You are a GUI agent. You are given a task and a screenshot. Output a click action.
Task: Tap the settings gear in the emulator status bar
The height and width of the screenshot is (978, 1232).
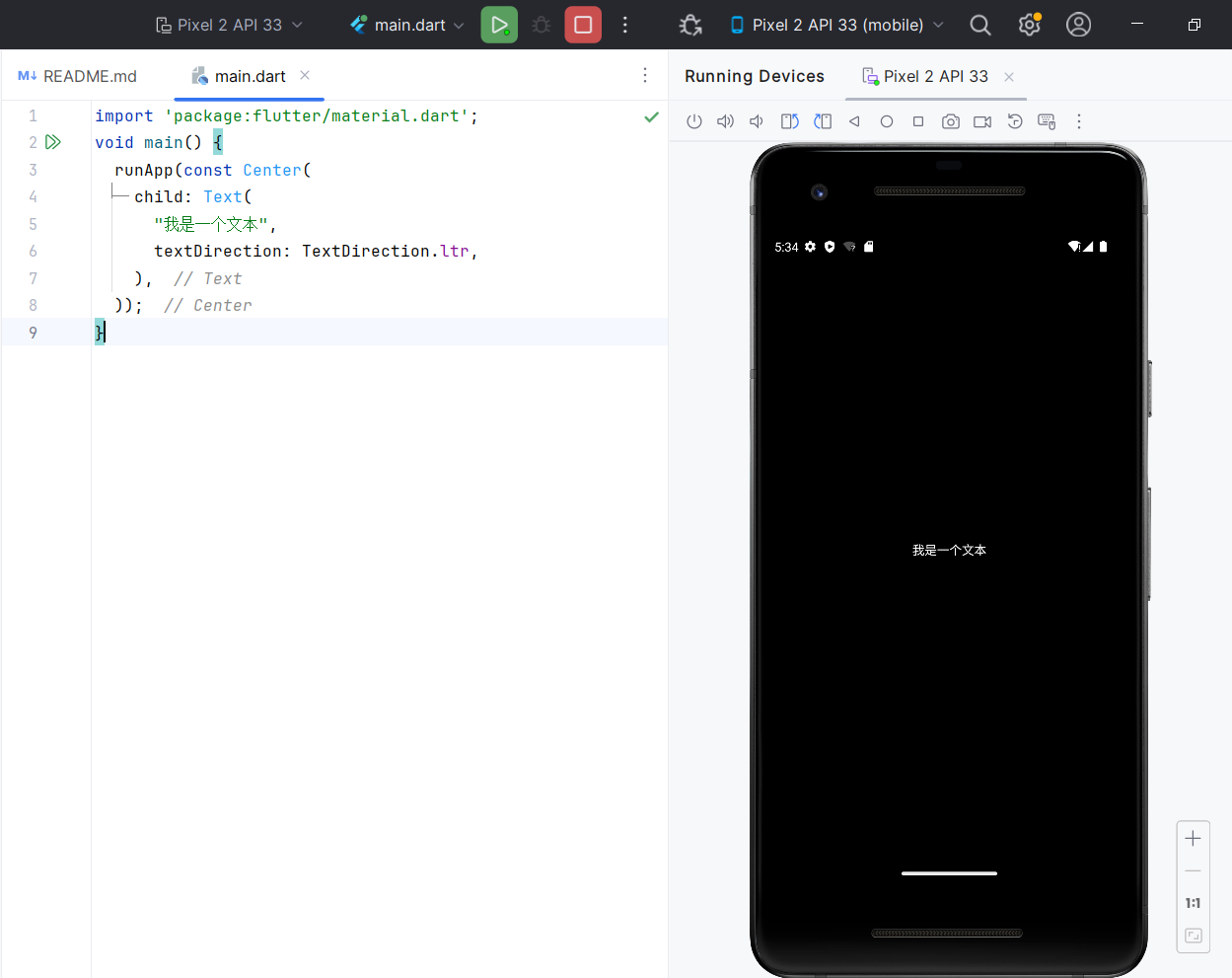tap(810, 247)
